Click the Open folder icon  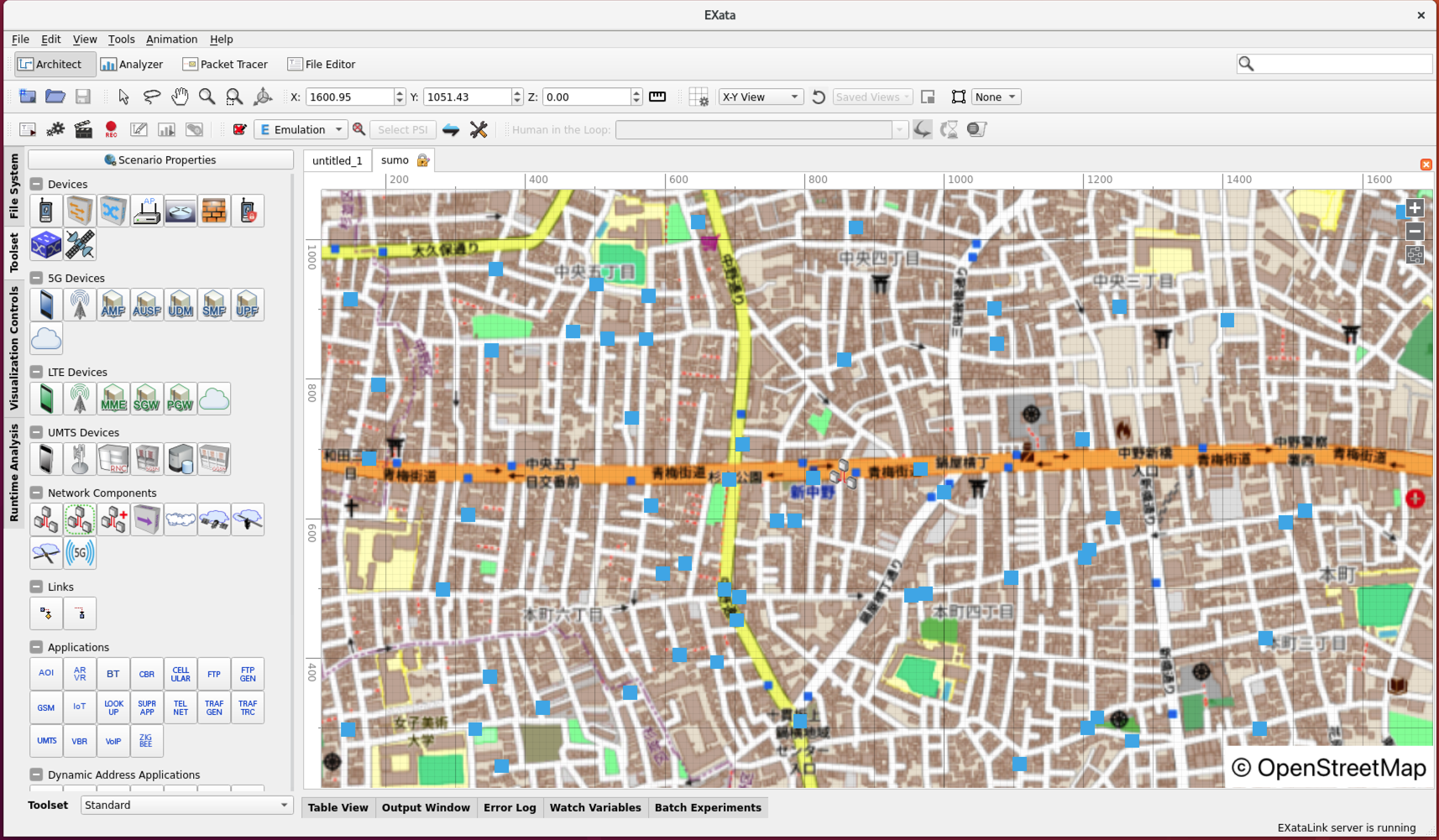(55, 97)
